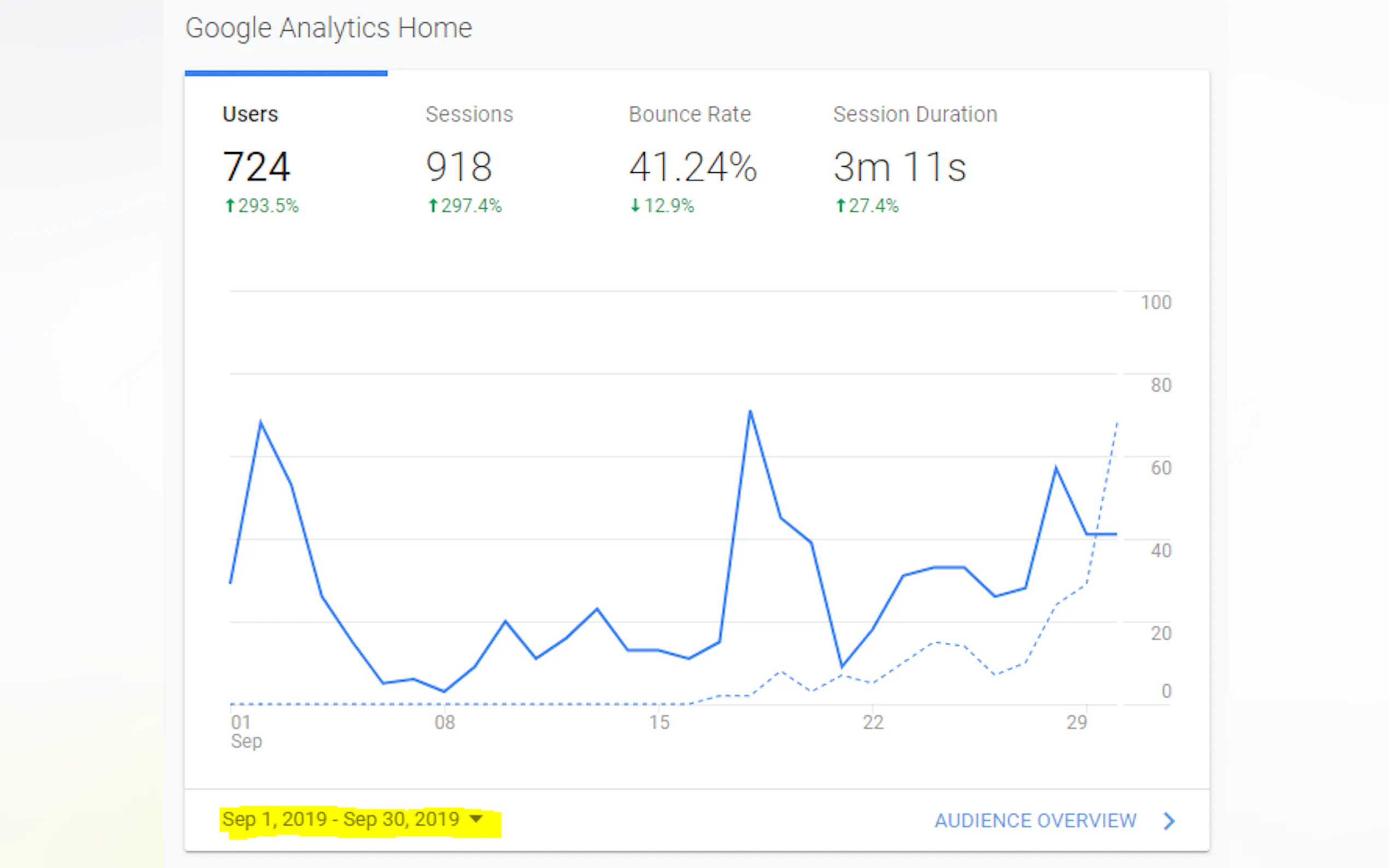The image size is (1389, 868).
Task: Click the chart's highest peak after the 15th
Action: 750,411
